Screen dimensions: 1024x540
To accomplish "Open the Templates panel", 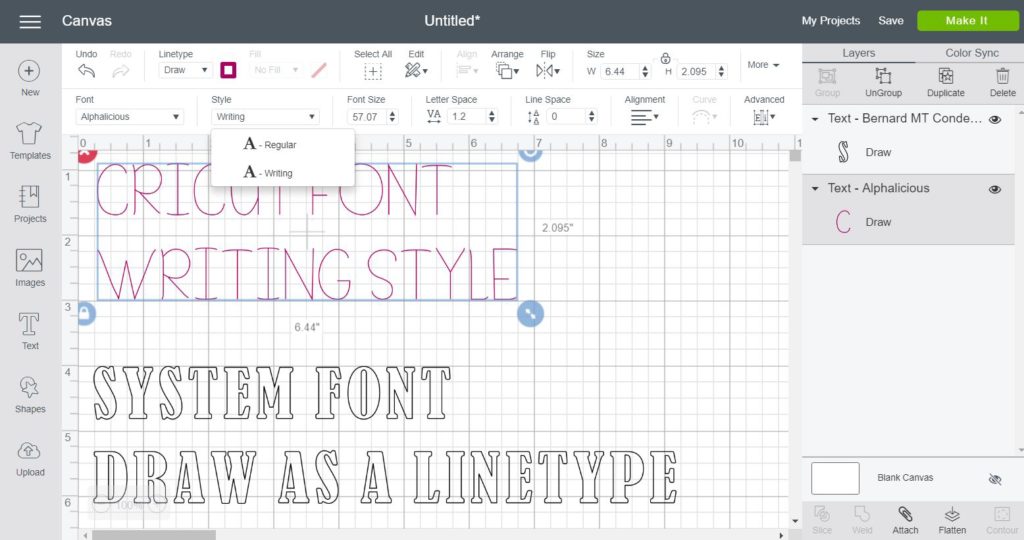I will click(29, 140).
